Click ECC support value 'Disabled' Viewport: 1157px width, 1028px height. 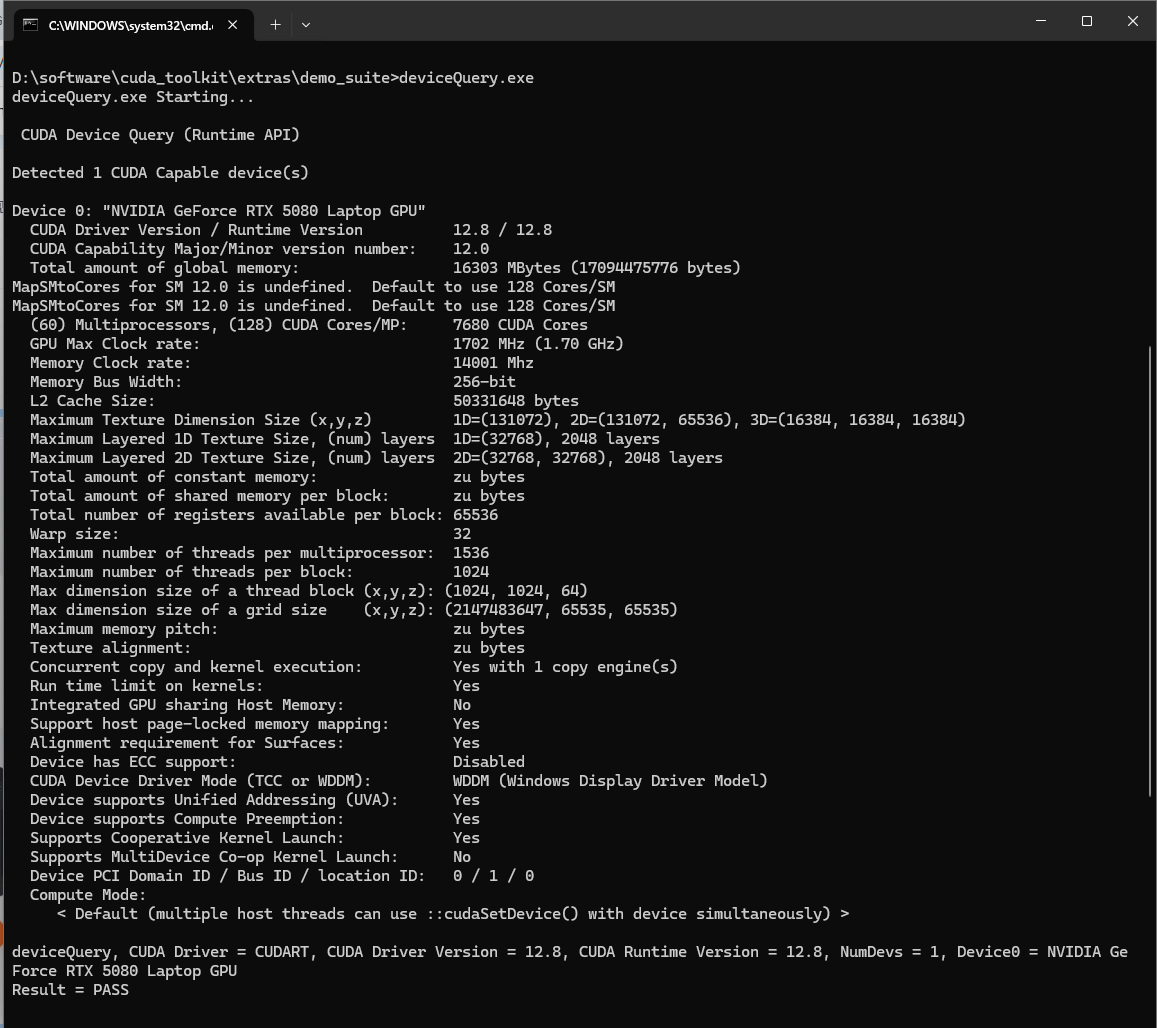point(488,762)
